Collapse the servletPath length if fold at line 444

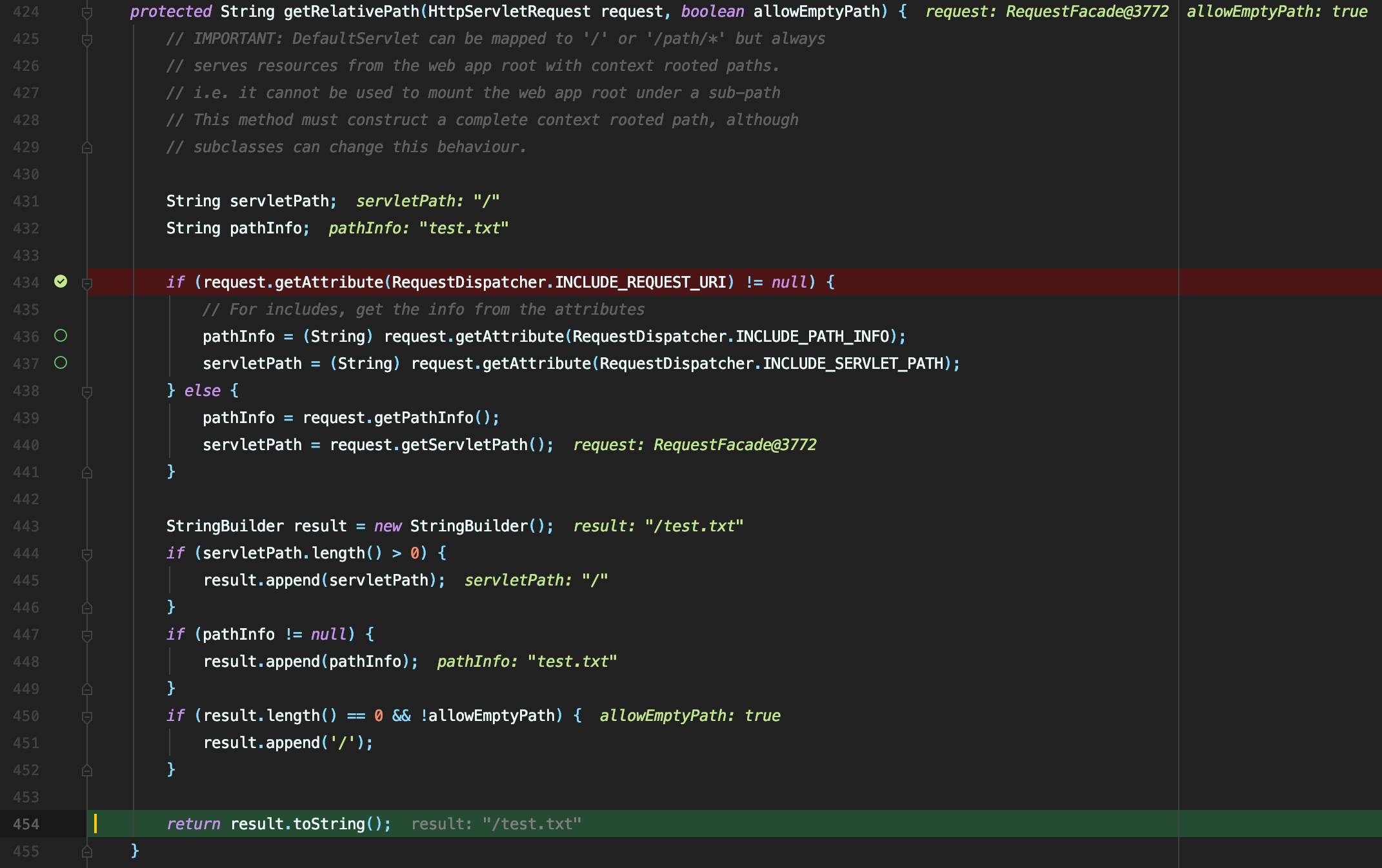click(x=87, y=554)
